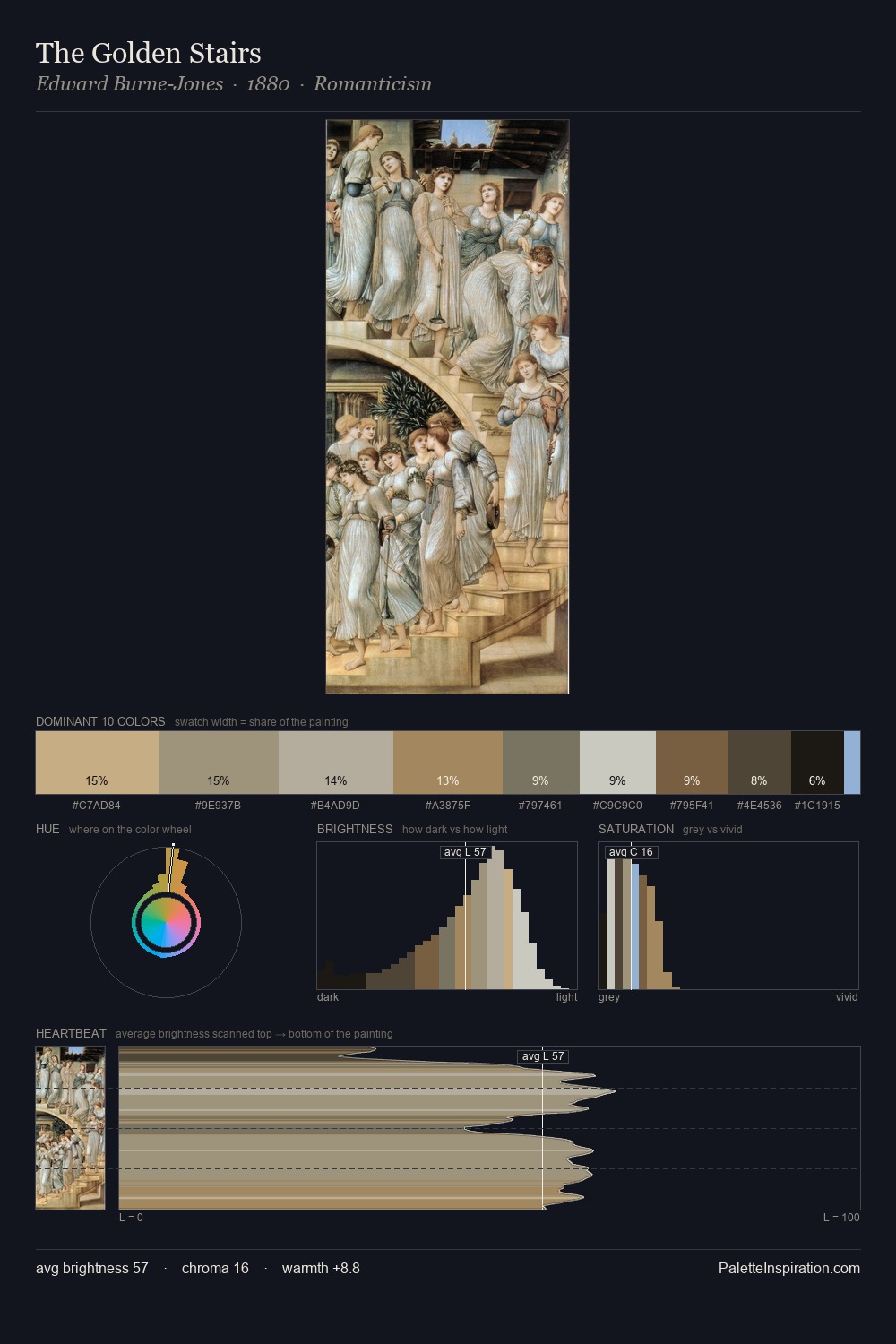Click the 'light' axis label under brightness
This screenshot has width=896, height=1344.
[567, 997]
